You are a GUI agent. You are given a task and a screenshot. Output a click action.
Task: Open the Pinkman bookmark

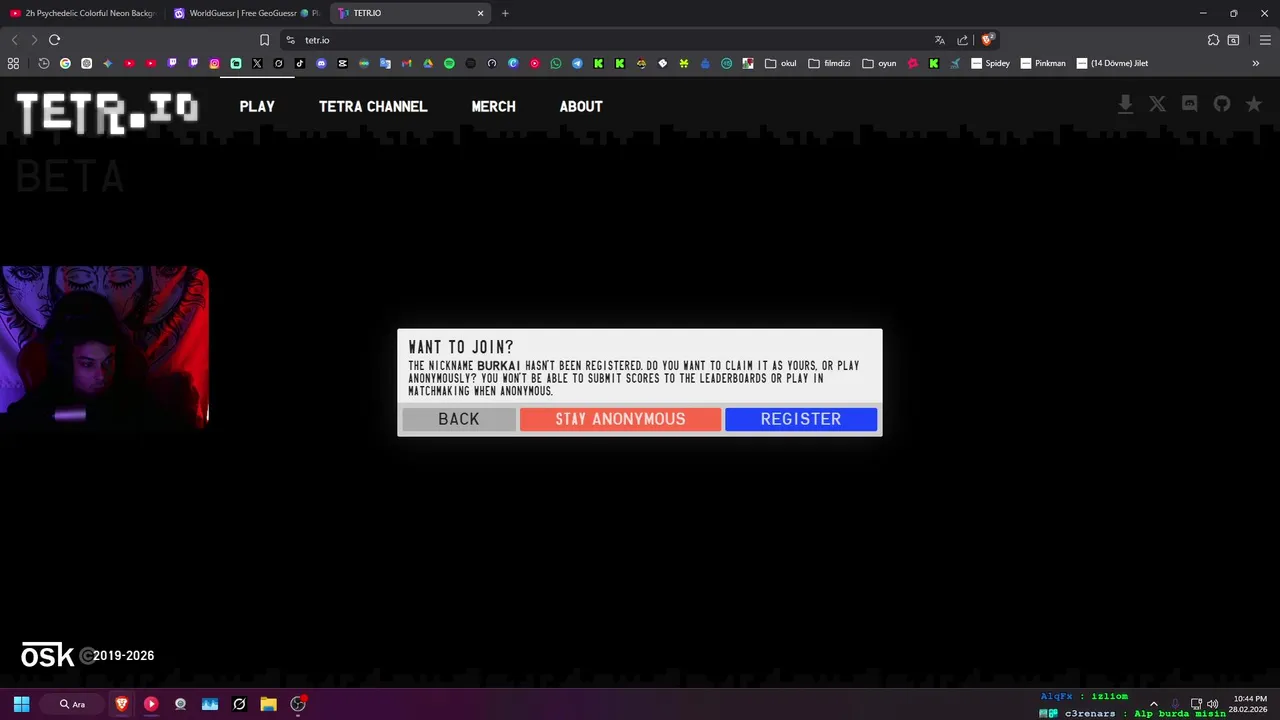(x=1043, y=63)
